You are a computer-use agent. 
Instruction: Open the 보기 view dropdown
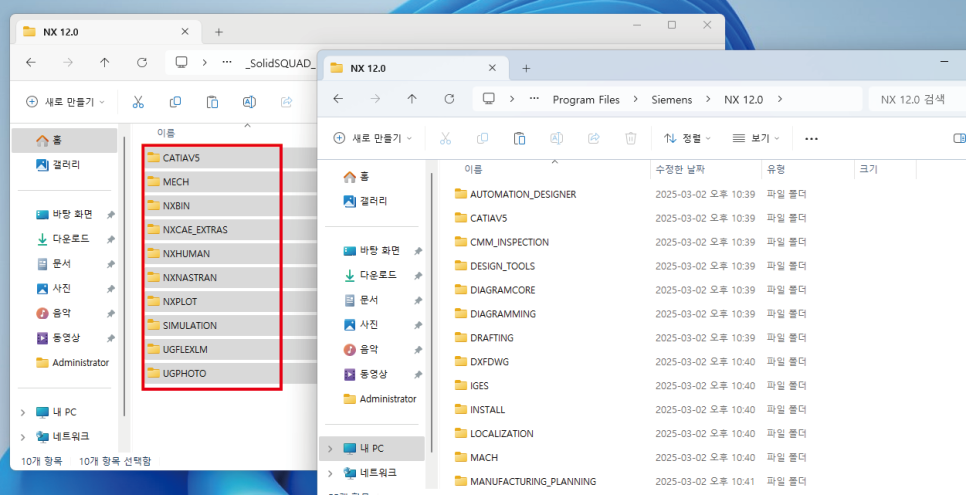(x=756, y=138)
